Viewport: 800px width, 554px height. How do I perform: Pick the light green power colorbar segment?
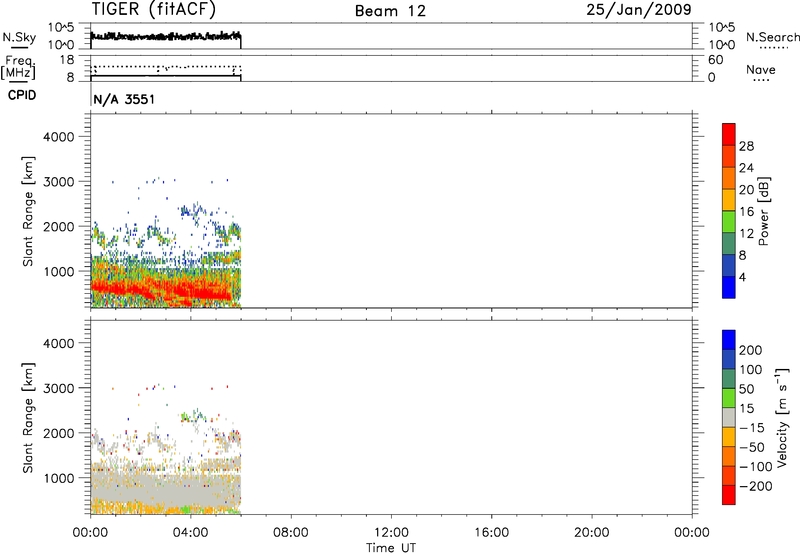pos(729,222)
